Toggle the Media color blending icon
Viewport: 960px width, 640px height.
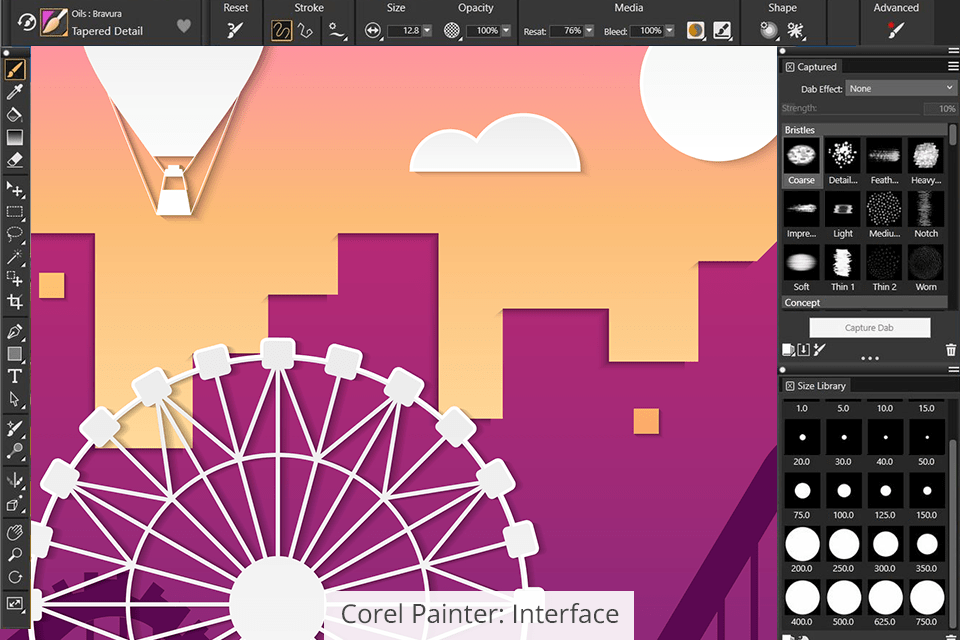point(696,30)
